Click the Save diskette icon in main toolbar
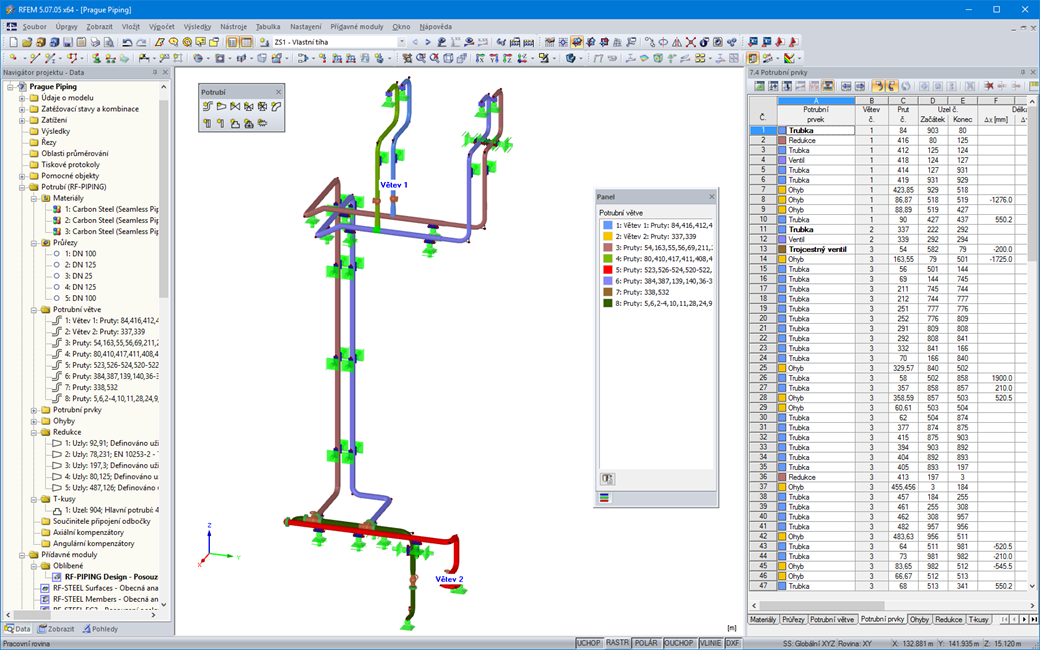The image size is (1040, 650). click(68, 42)
